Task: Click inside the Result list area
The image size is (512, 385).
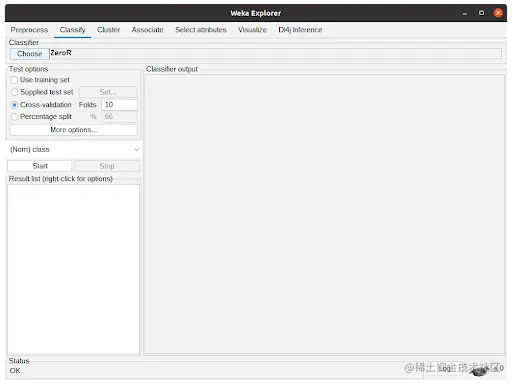Action: click(73, 269)
